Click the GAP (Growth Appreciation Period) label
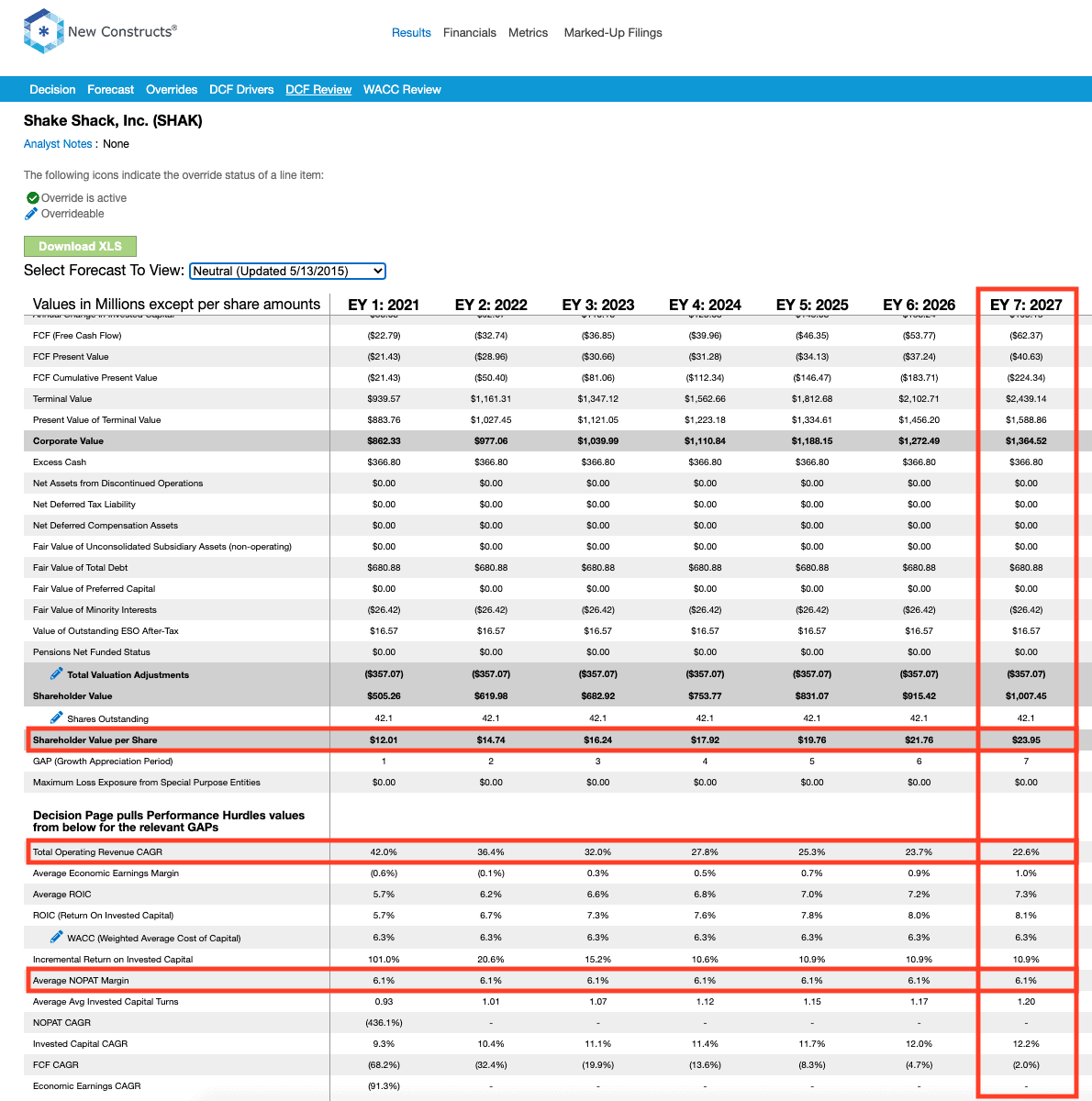The width and height of the screenshot is (1092, 1101). click(x=103, y=762)
